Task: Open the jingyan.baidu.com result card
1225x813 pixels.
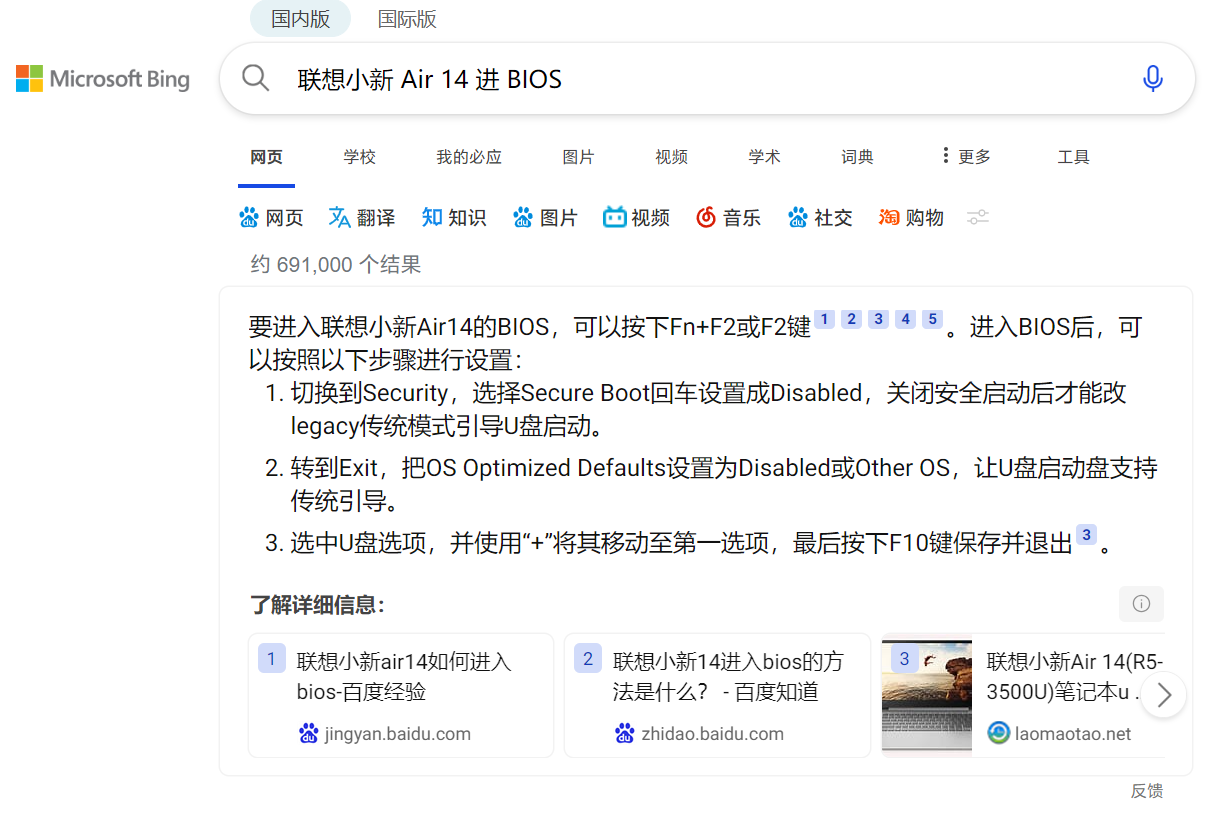Action: [x=400, y=694]
